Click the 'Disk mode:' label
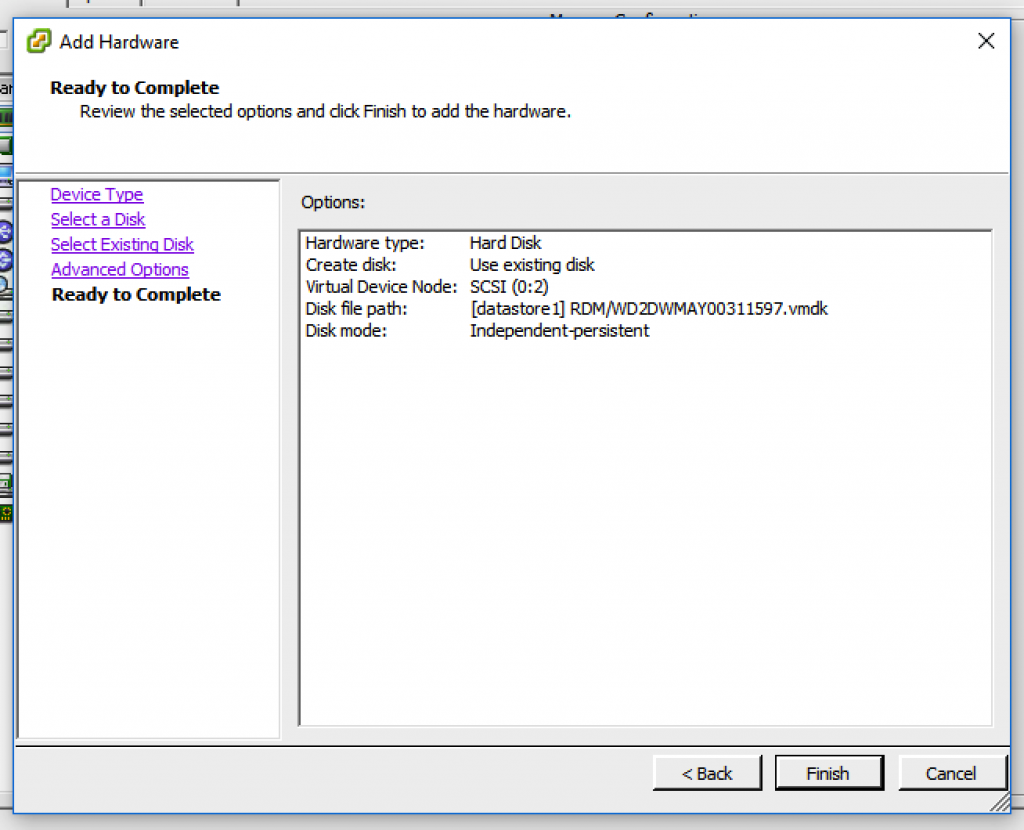 (x=345, y=330)
